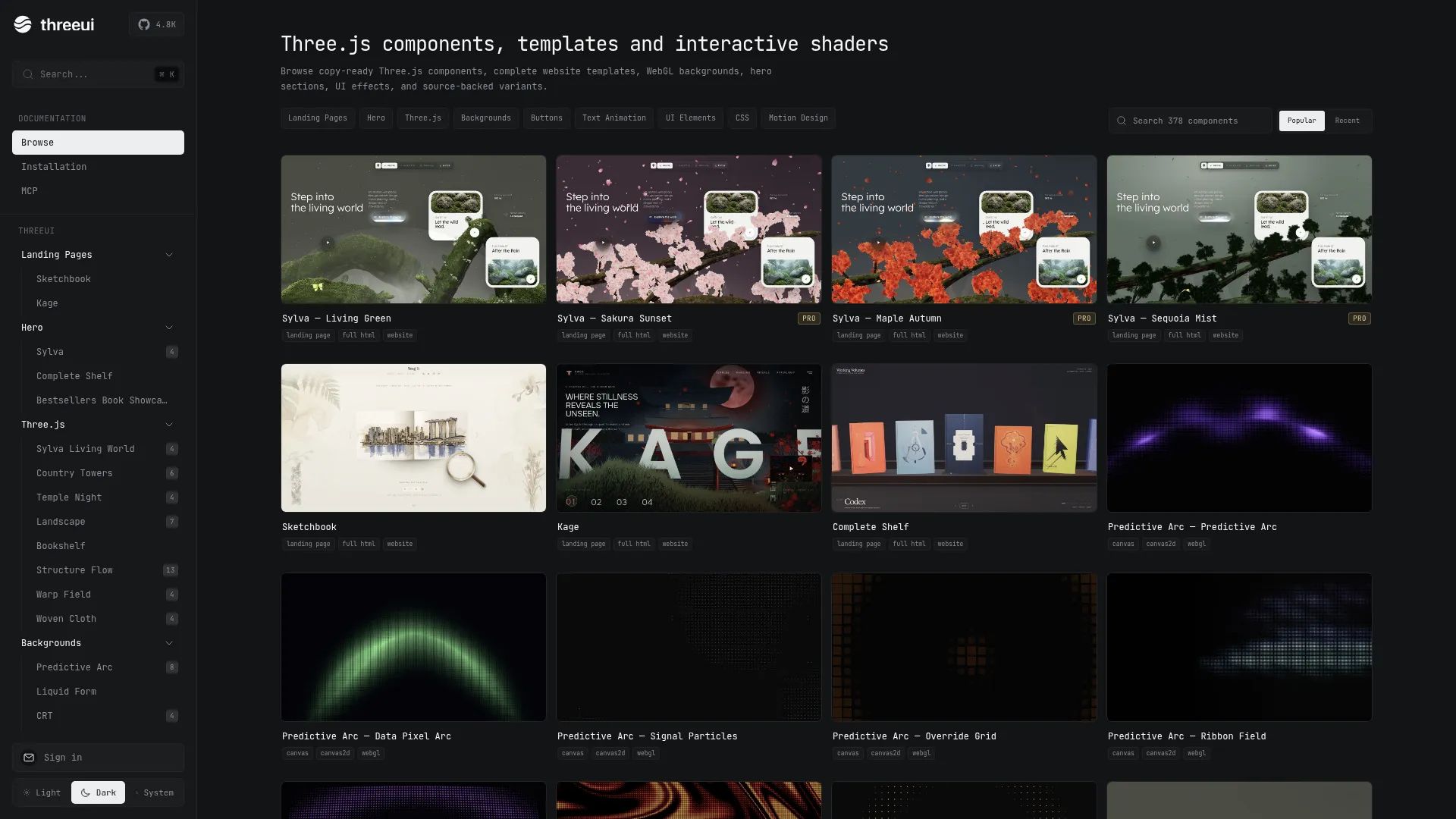This screenshot has height=819, width=1456.
Task: Click the magnifier icon in component search
Action: coord(1122,121)
